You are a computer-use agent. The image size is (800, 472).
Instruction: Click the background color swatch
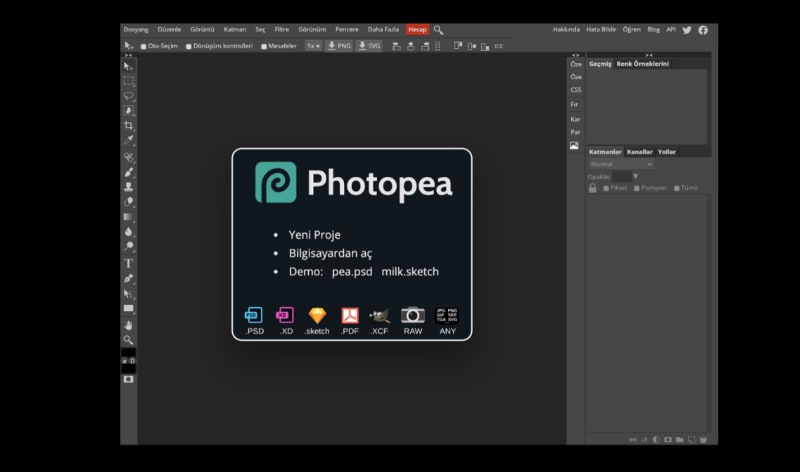(x=128, y=368)
